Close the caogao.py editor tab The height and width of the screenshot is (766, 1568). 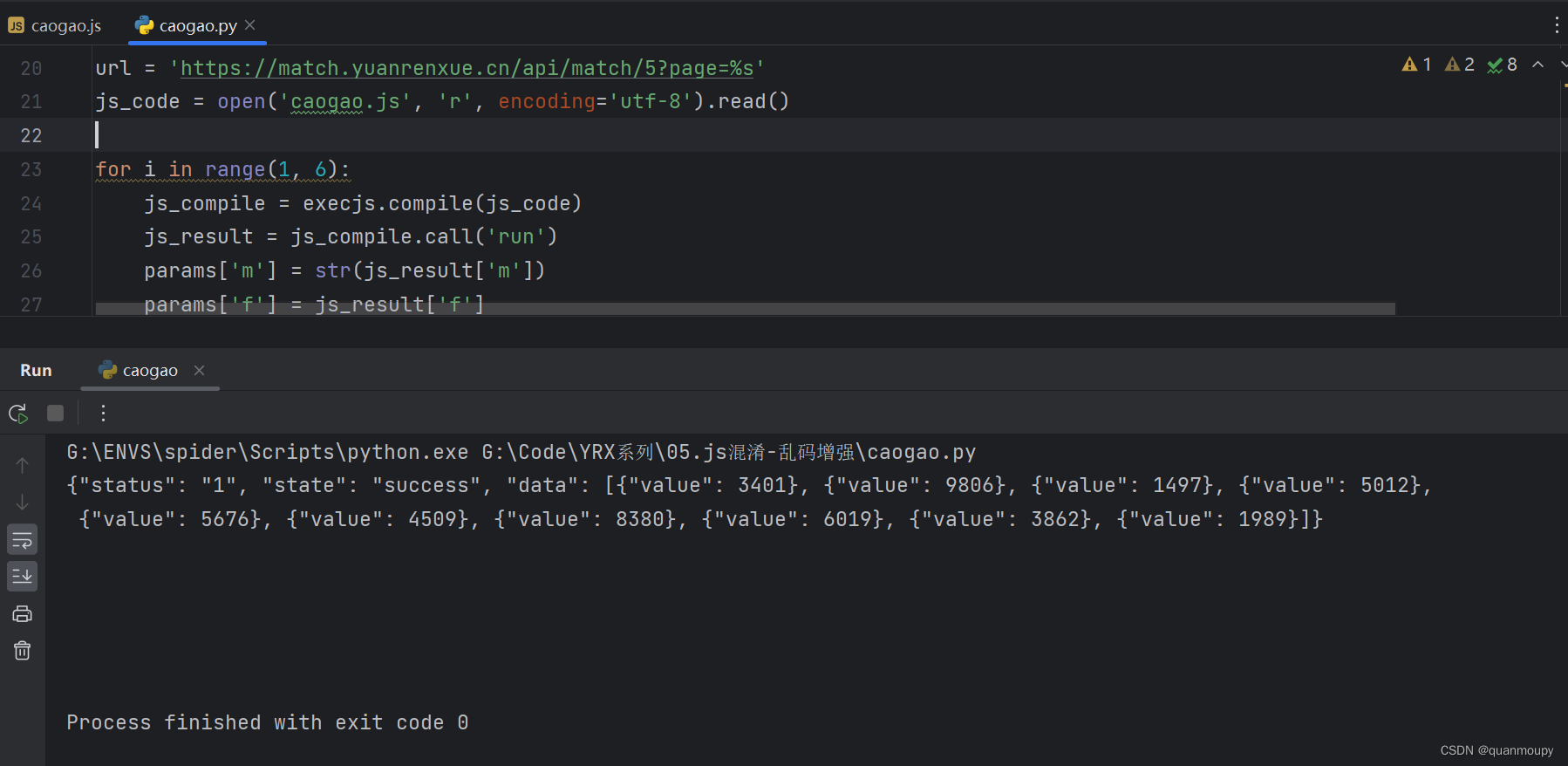250,25
